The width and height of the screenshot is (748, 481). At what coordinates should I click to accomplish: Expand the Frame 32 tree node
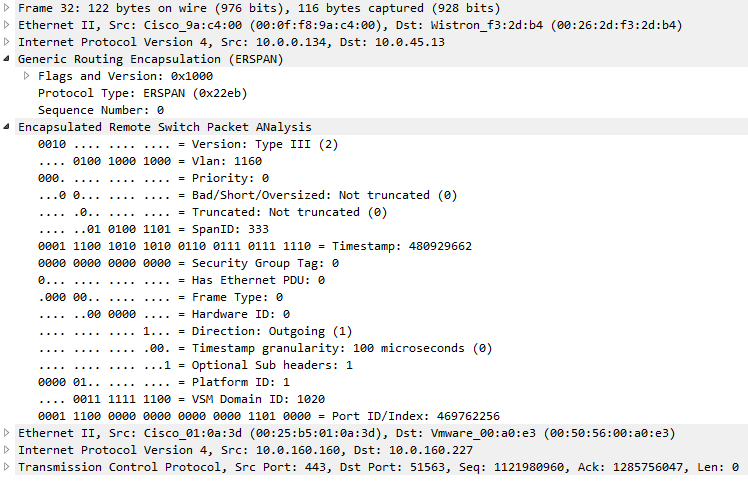click(6, 8)
